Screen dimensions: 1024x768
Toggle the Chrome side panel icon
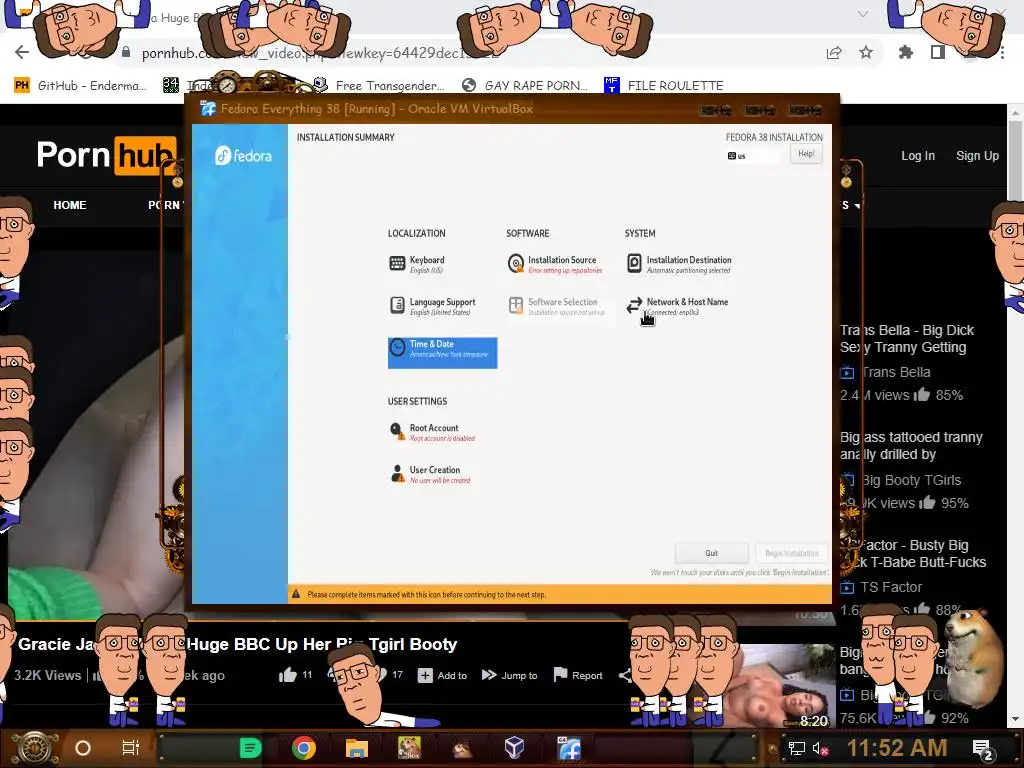tap(938, 52)
